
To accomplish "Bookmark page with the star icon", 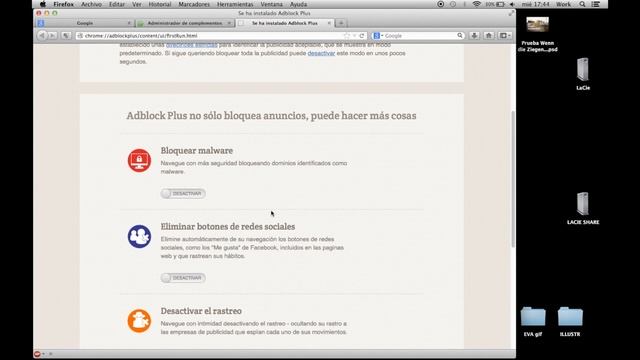I will 347,36.
